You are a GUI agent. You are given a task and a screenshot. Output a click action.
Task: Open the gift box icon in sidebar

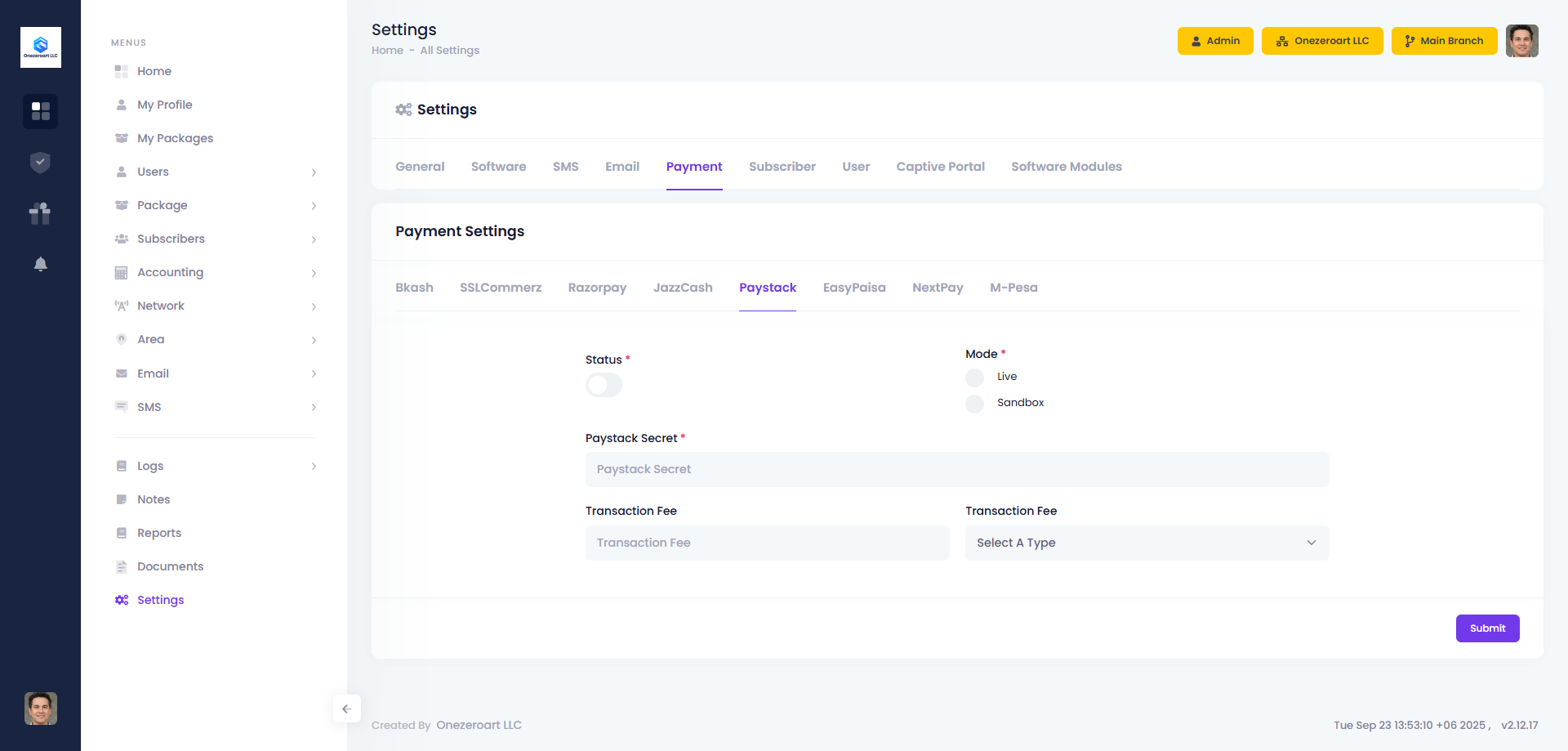(40, 213)
